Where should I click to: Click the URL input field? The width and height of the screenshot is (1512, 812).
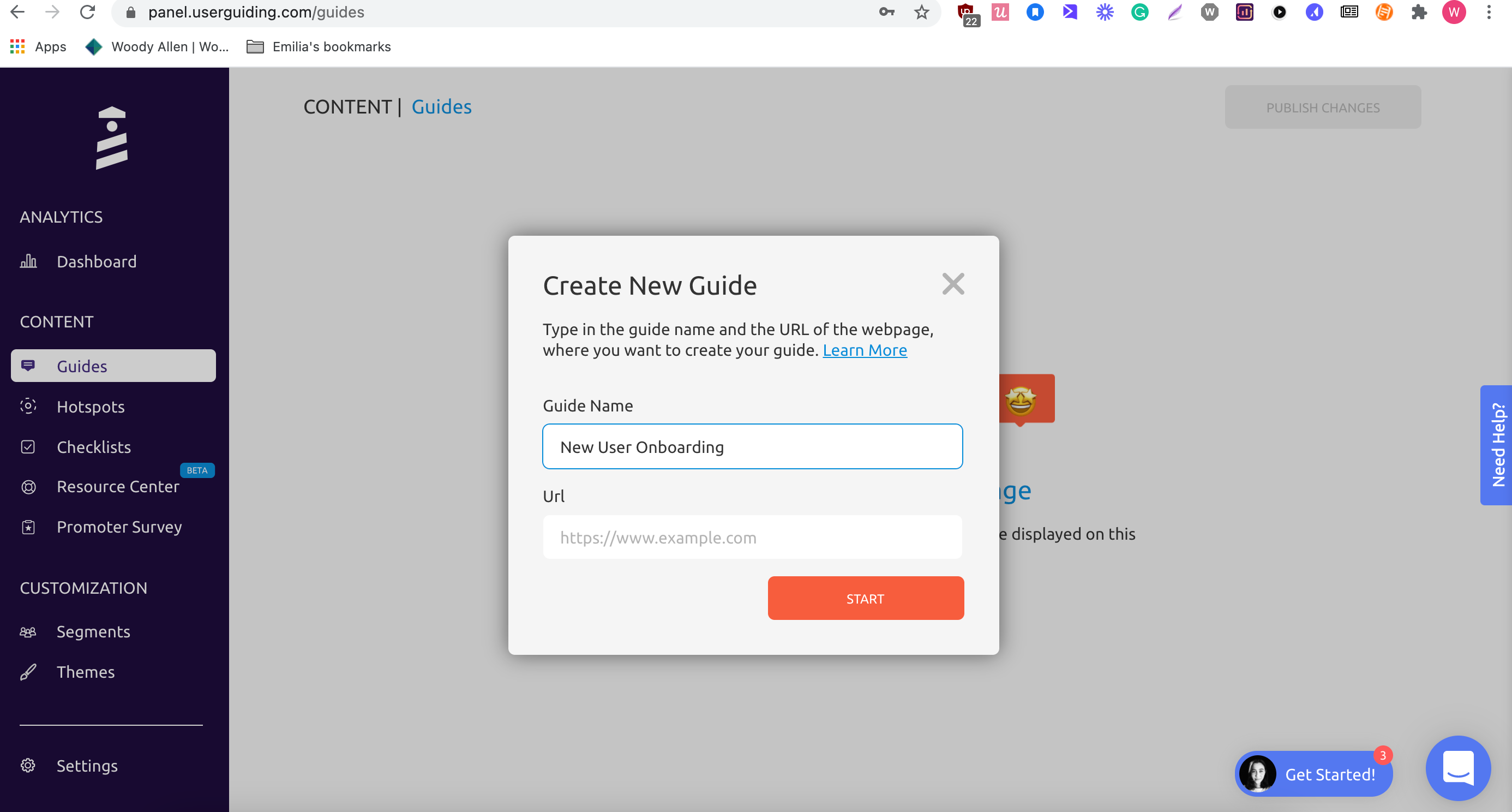(752, 537)
